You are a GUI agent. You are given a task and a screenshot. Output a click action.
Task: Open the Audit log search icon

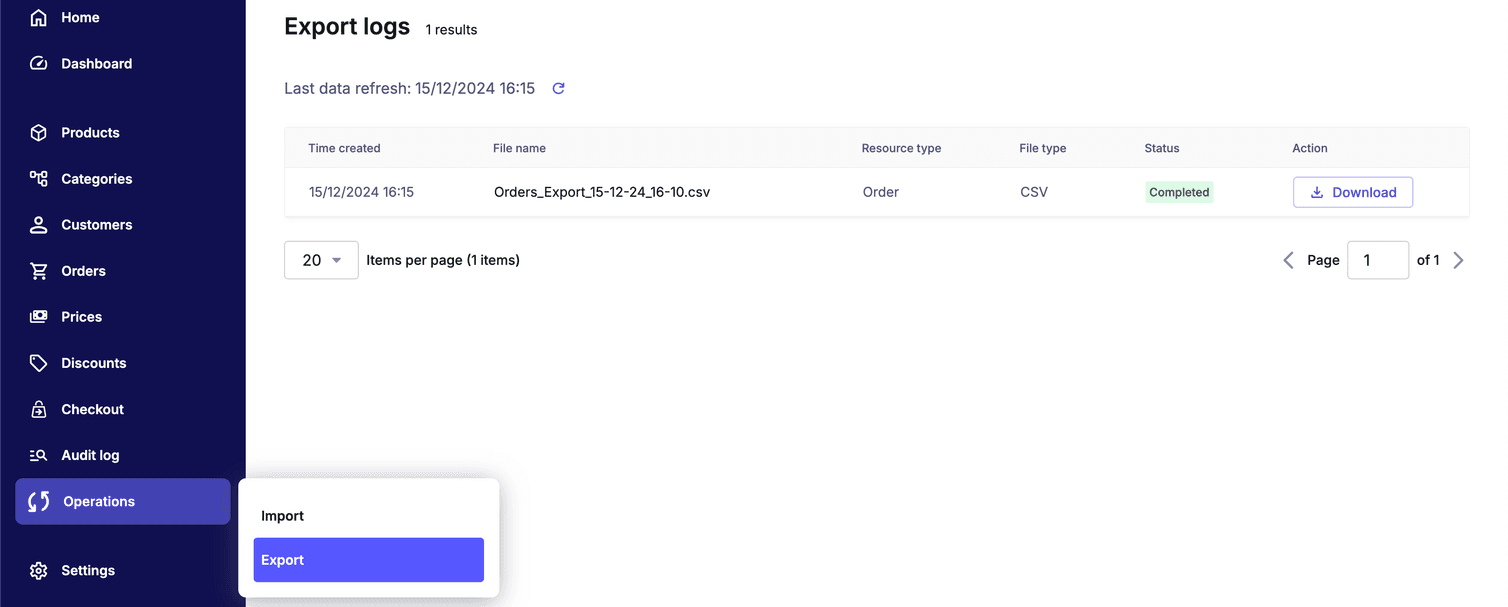pyautogui.click(x=39, y=455)
